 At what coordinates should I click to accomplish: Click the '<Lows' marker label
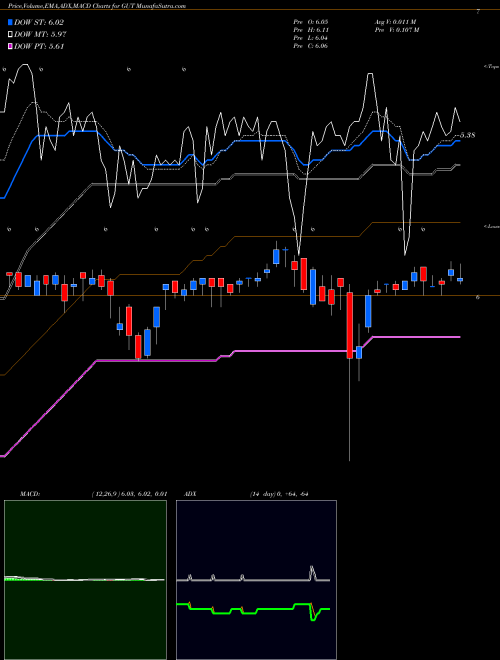[492, 226]
